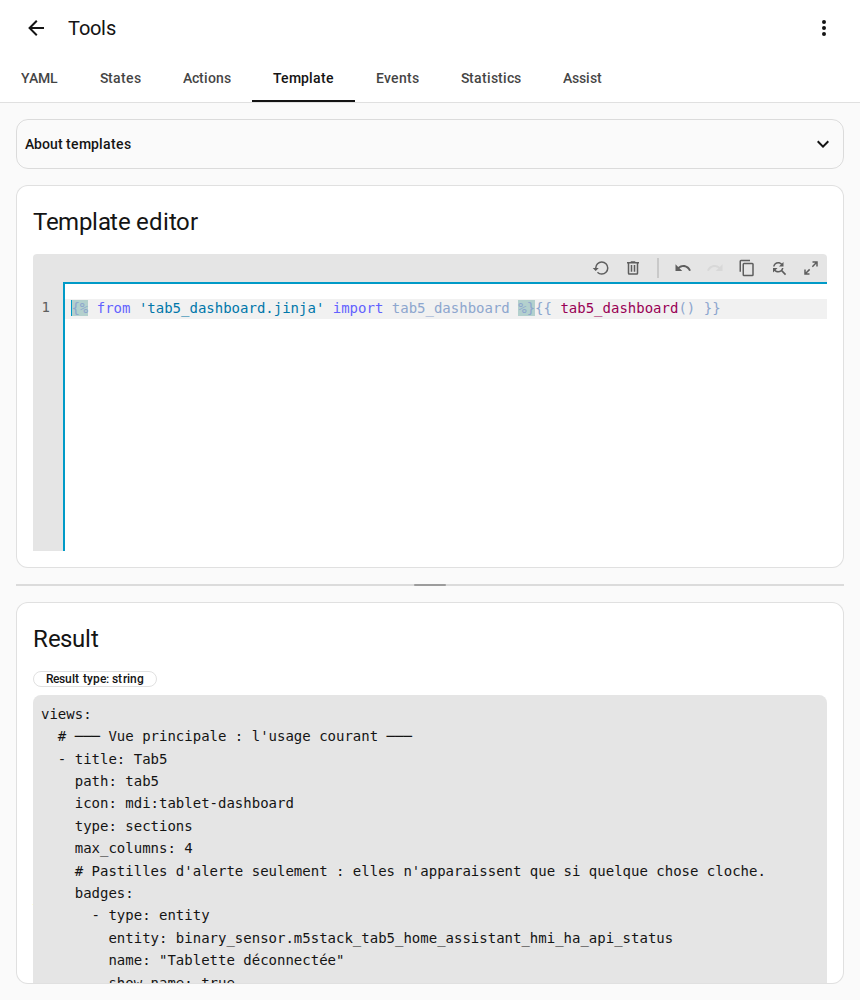The image size is (860, 1000).
Task: Go back with the arrow icon
Action: 36,28
